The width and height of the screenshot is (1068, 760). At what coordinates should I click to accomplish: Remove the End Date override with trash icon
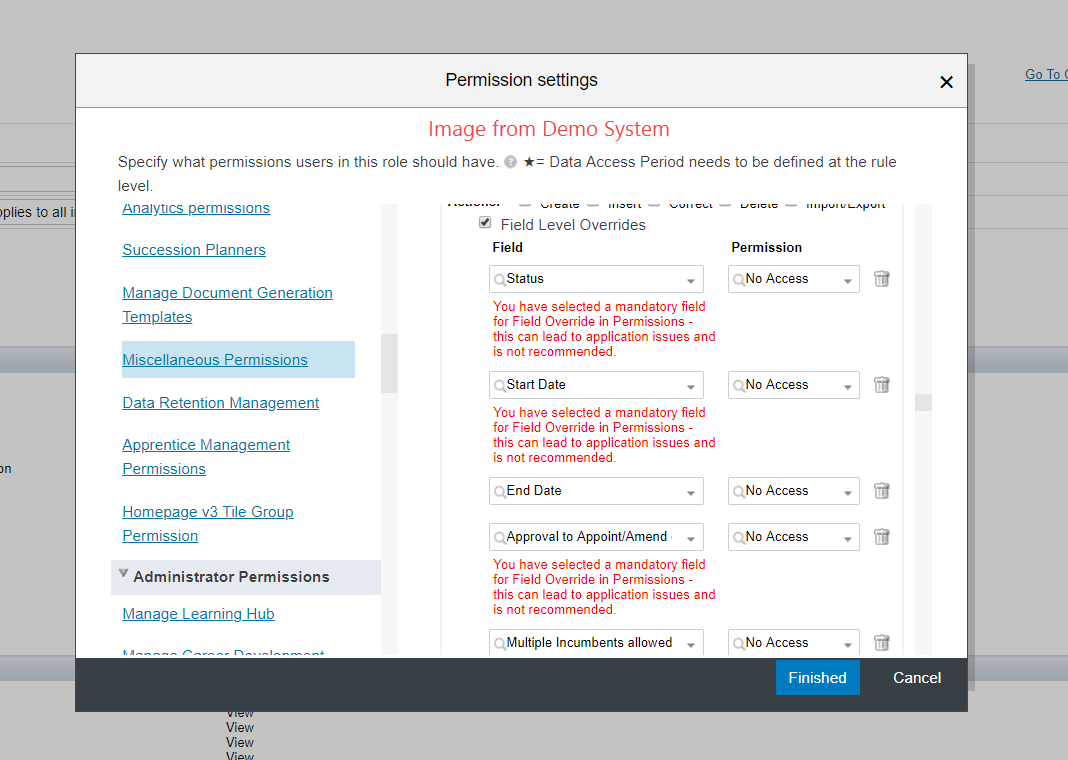tap(881, 490)
